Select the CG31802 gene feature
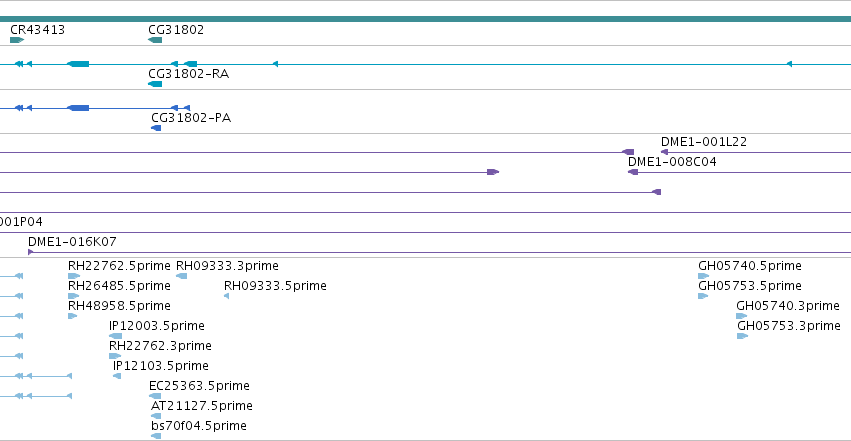 pos(155,40)
